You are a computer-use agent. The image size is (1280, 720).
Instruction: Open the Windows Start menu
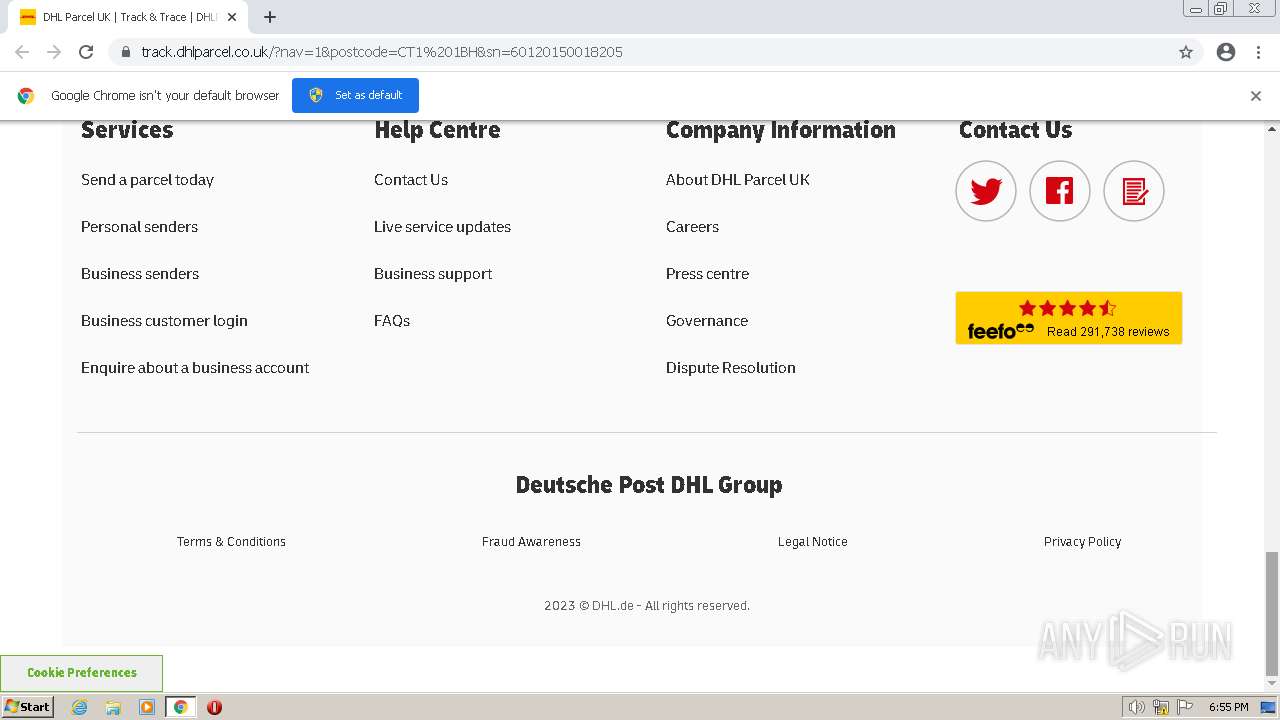27,707
